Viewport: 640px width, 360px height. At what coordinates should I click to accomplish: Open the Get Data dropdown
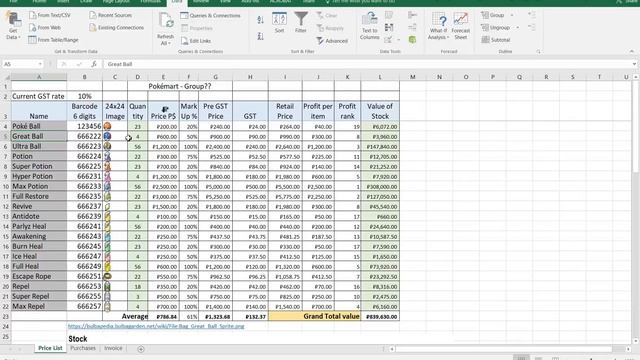pos(13,26)
